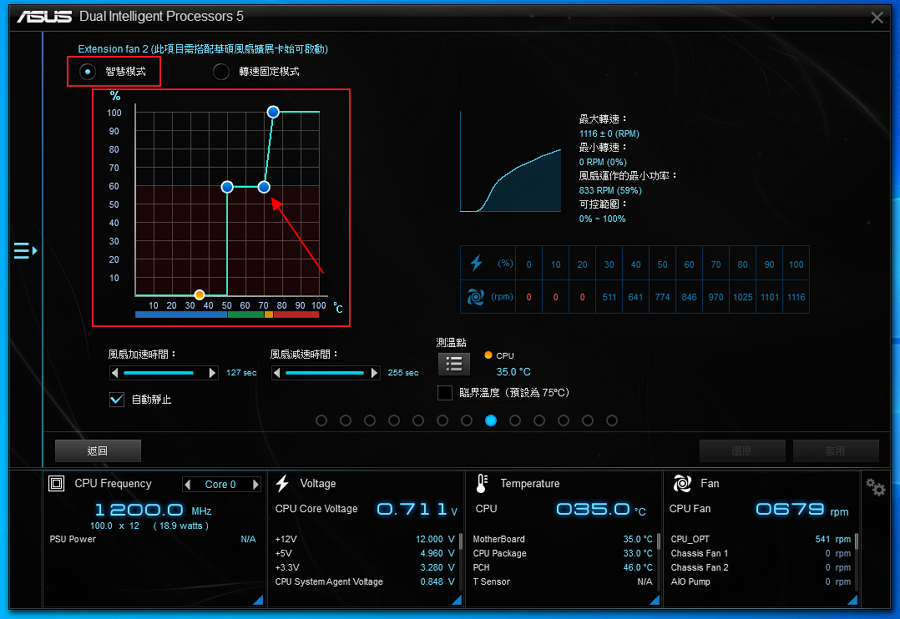Select the highlighted eighth page dot
Screen dimensions: 900x619
(x=491, y=420)
